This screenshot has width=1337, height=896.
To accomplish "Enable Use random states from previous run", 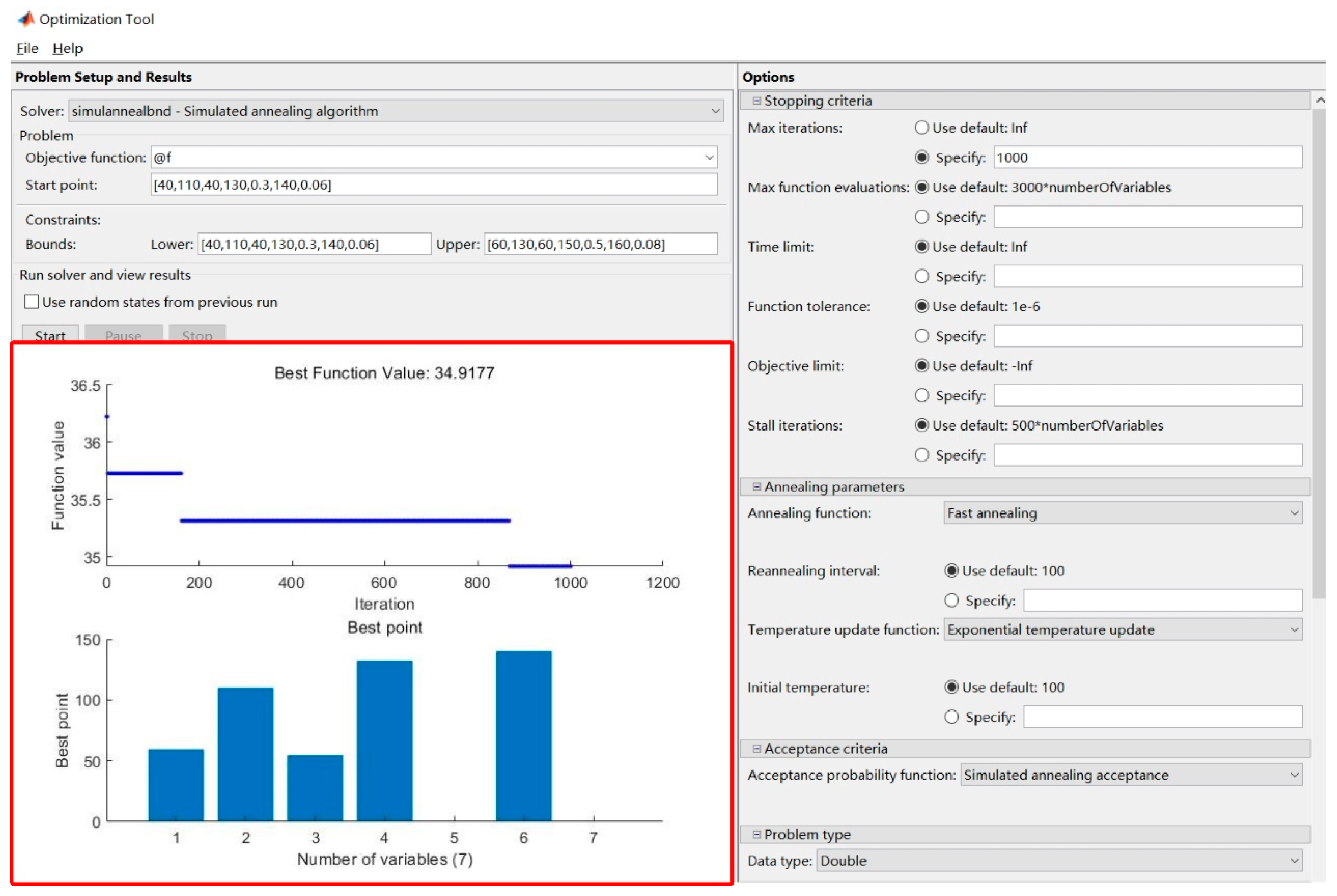I will click(32, 302).
